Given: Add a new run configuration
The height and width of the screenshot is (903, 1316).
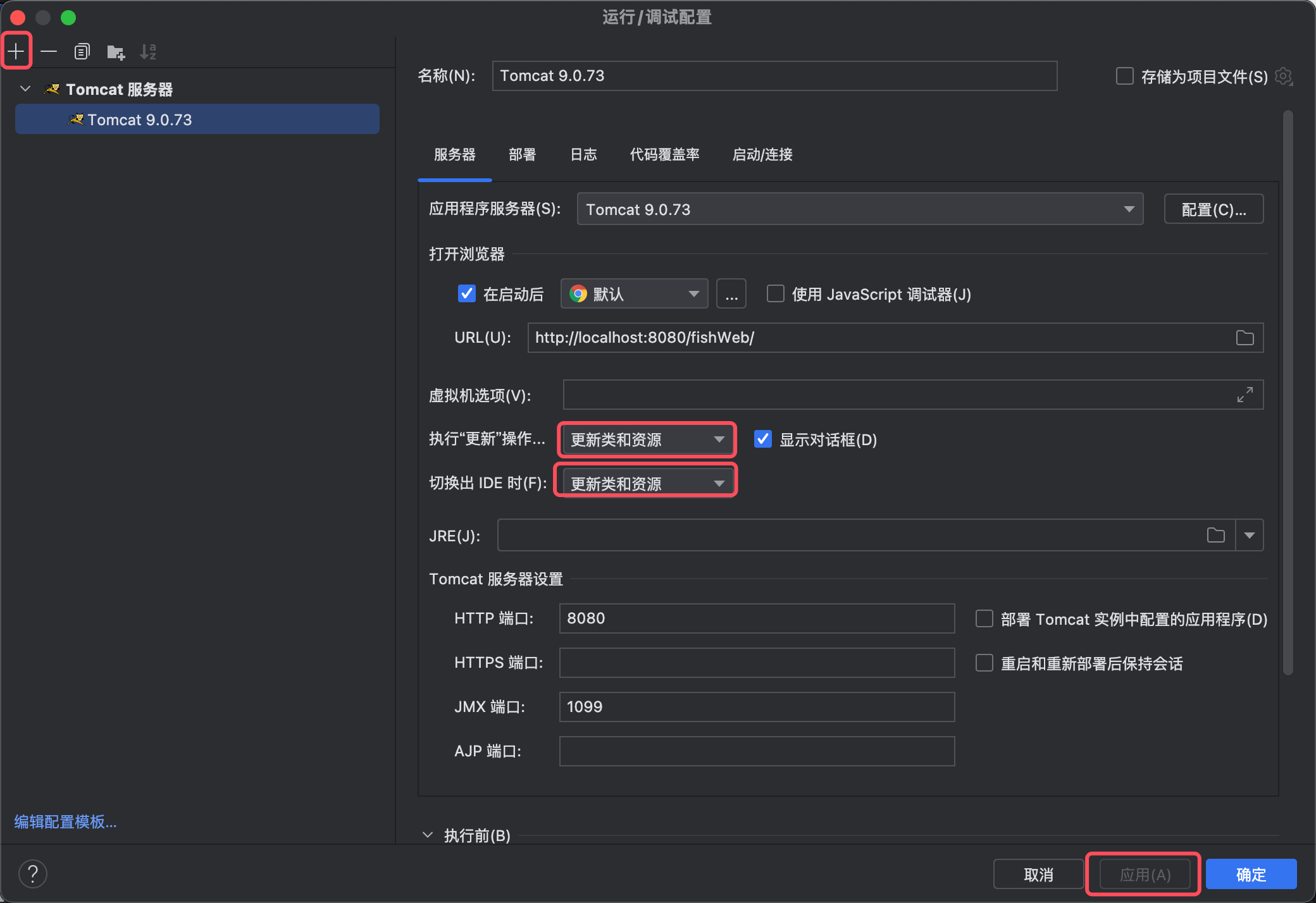Looking at the screenshot, I should tap(16, 51).
